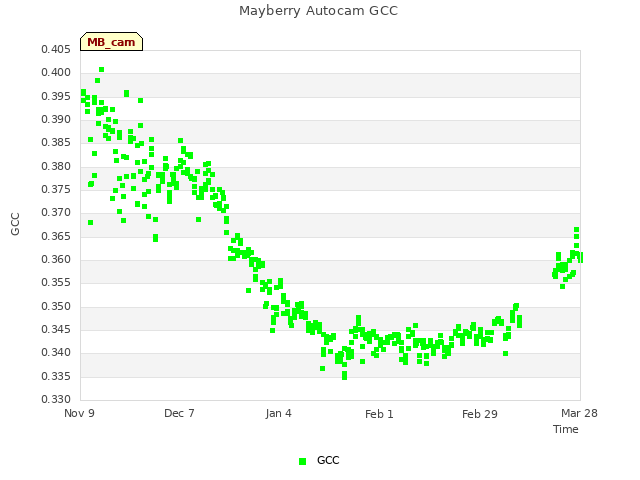
Task: Click the 0.375 y-axis value
Action: 56,189
